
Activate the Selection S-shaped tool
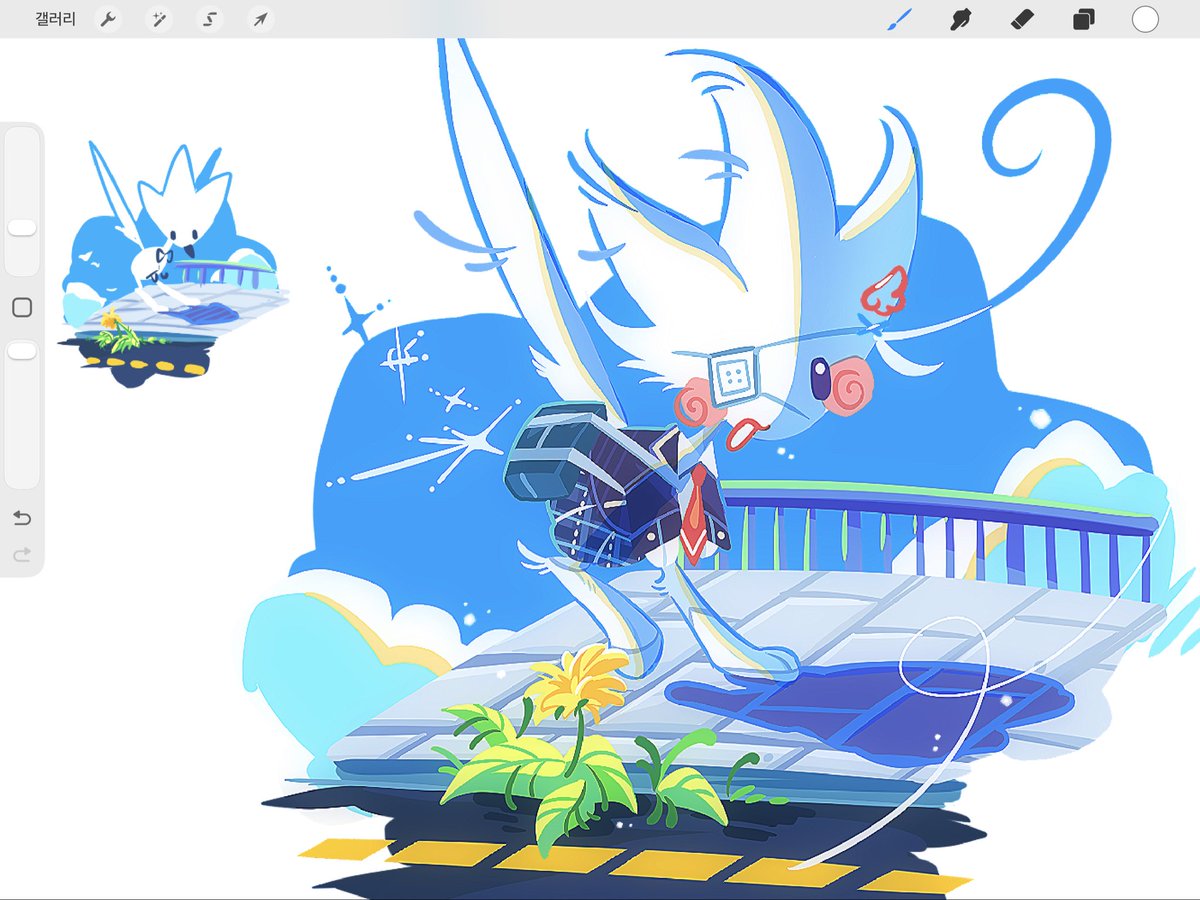point(209,19)
